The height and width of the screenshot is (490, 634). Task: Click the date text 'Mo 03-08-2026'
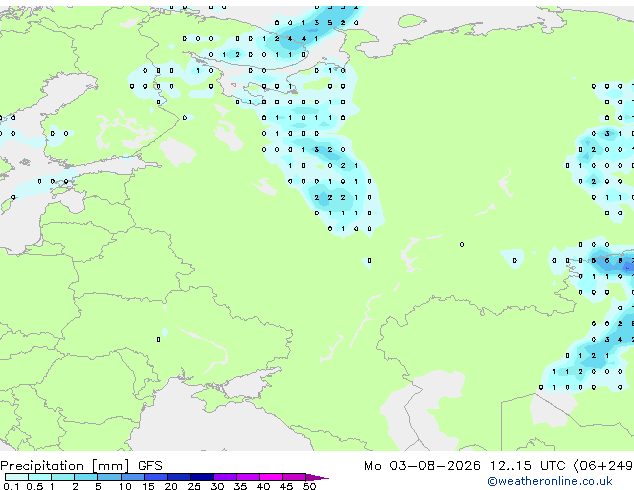point(422,466)
